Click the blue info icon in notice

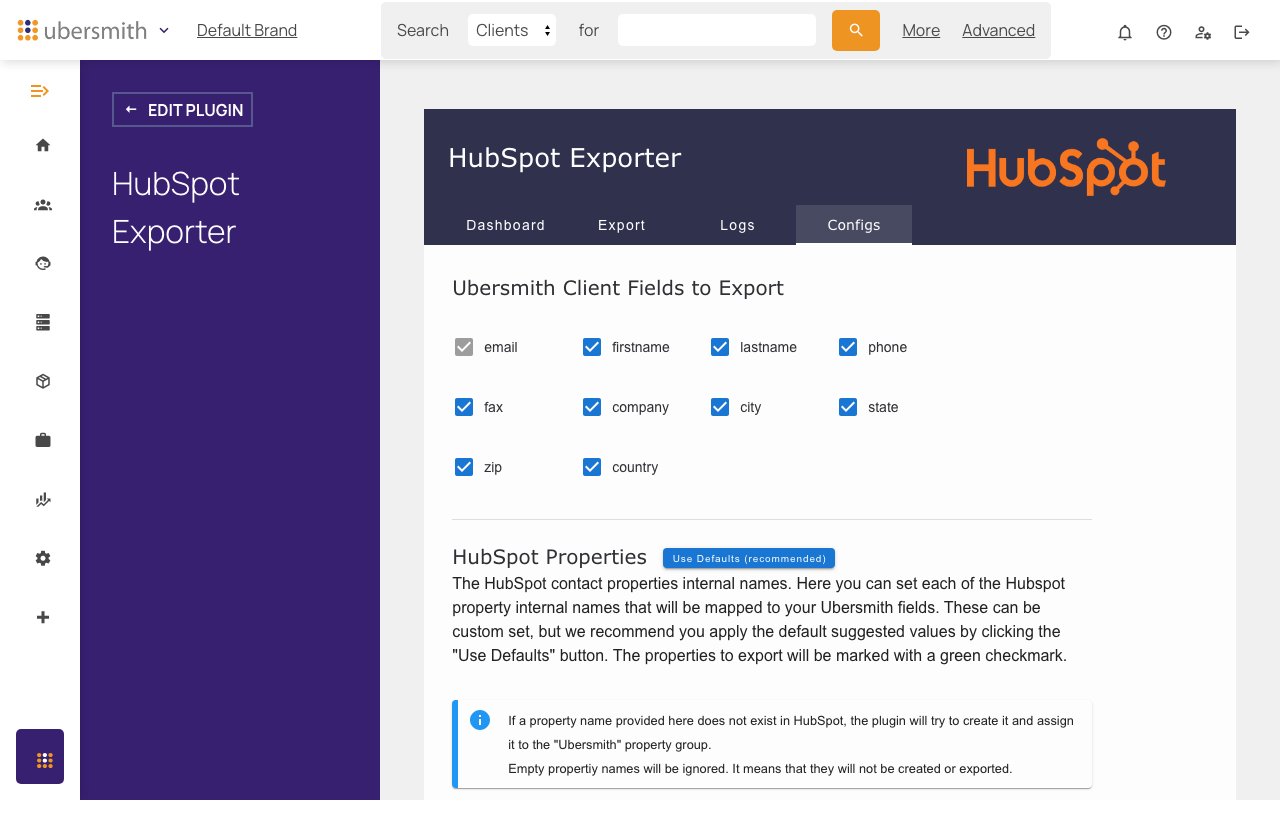point(480,720)
